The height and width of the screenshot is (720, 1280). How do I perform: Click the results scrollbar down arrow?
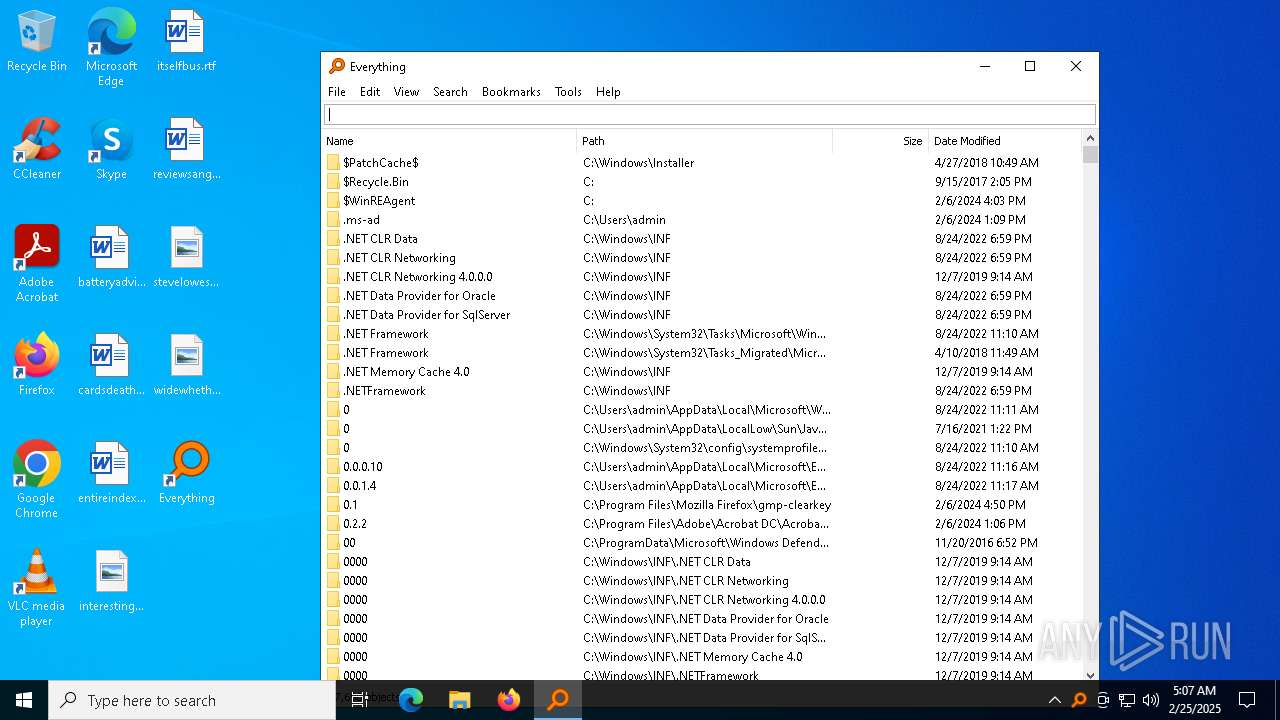click(1090, 674)
